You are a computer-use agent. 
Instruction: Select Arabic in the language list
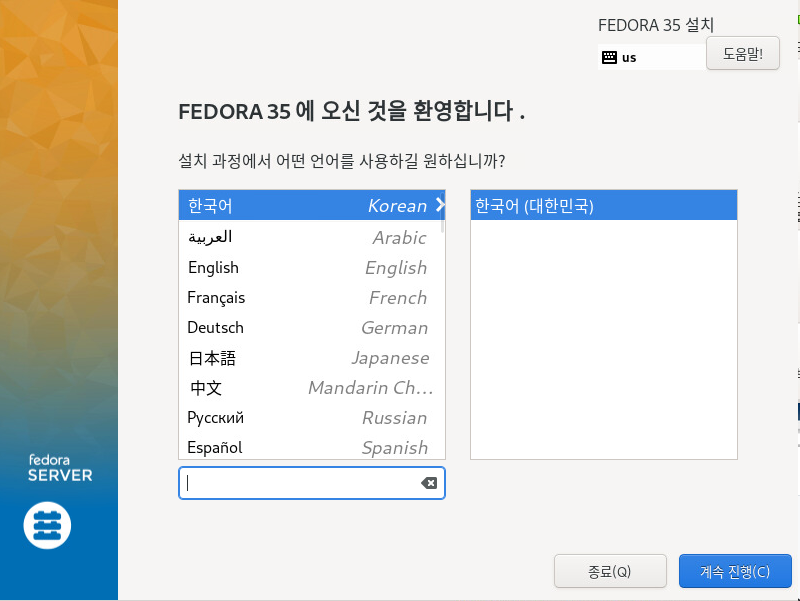(x=300, y=237)
